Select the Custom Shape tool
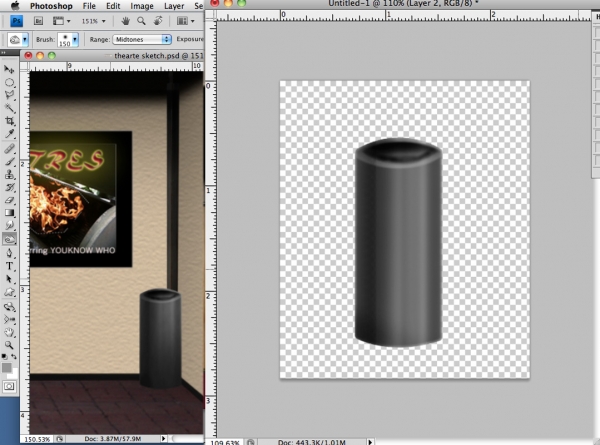Image resolution: width=600 pixels, height=445 pixels. coord(9,292)
